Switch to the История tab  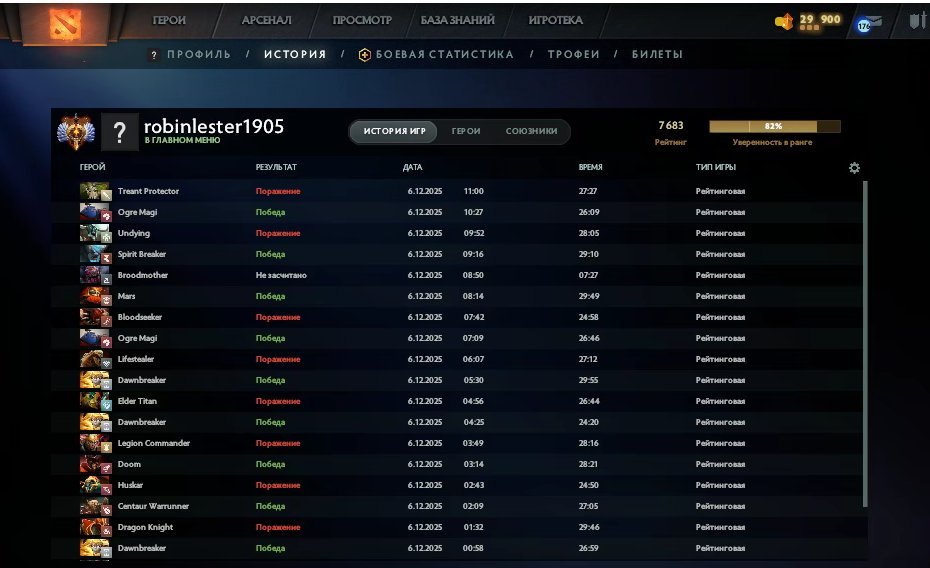pyautogui.click(x=295, y=55)
